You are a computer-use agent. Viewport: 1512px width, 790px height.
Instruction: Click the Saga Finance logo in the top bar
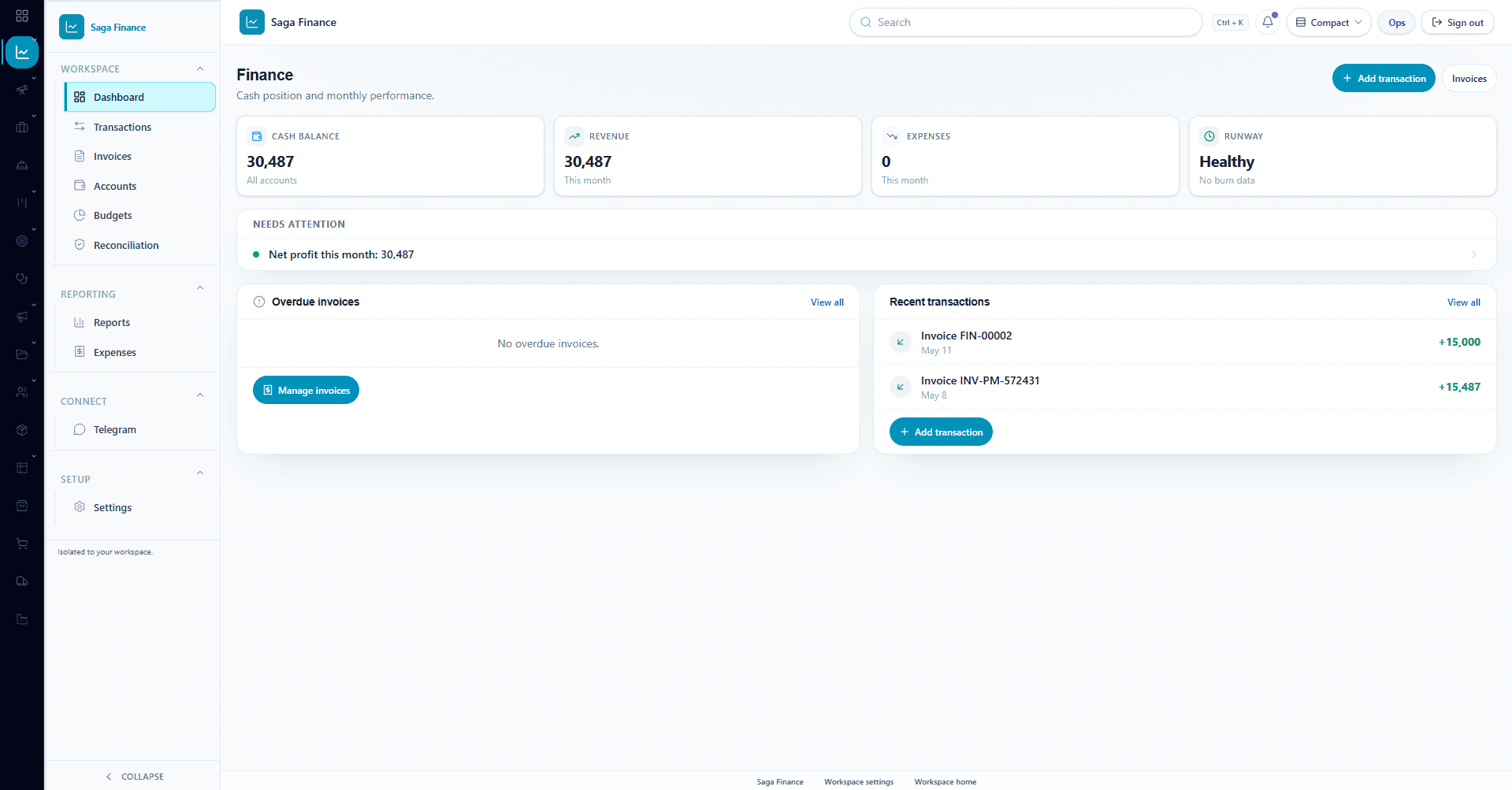(x=252, y=22)
